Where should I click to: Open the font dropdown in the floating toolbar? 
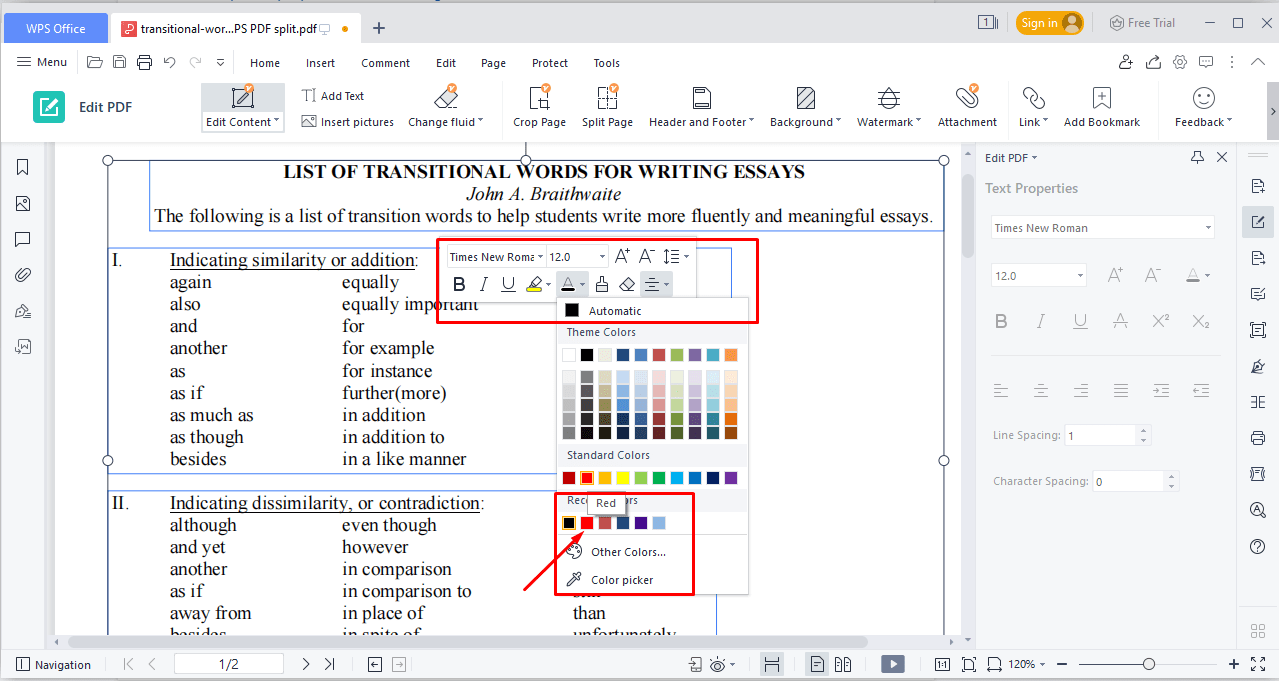[494, 256]
